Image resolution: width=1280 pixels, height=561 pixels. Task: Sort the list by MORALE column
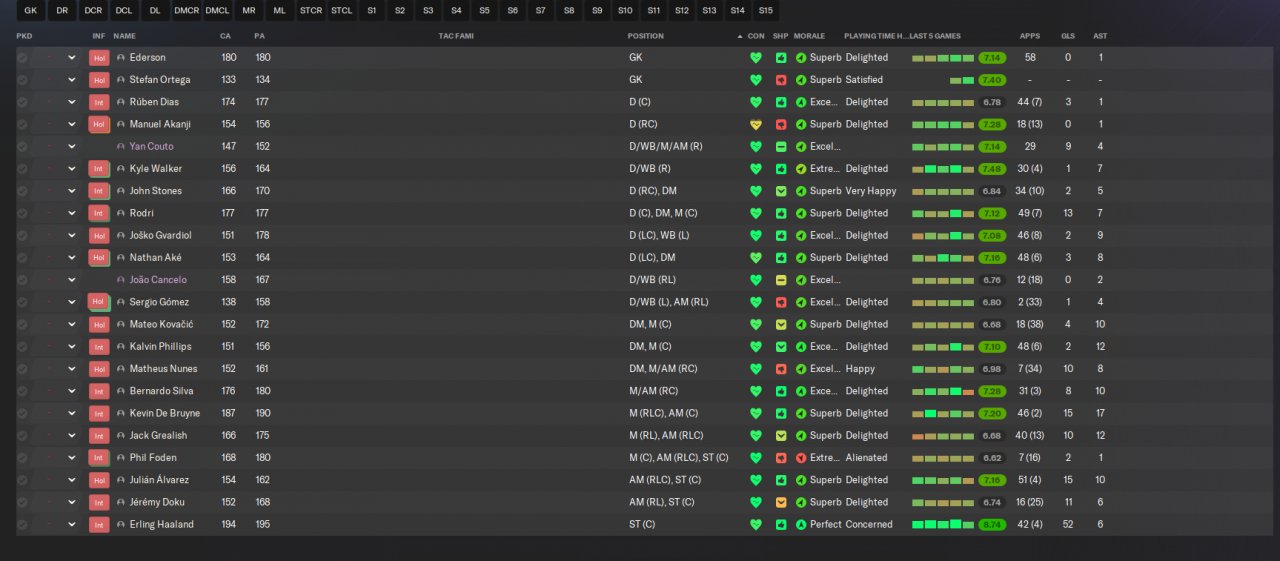click(x=810, y=36)
